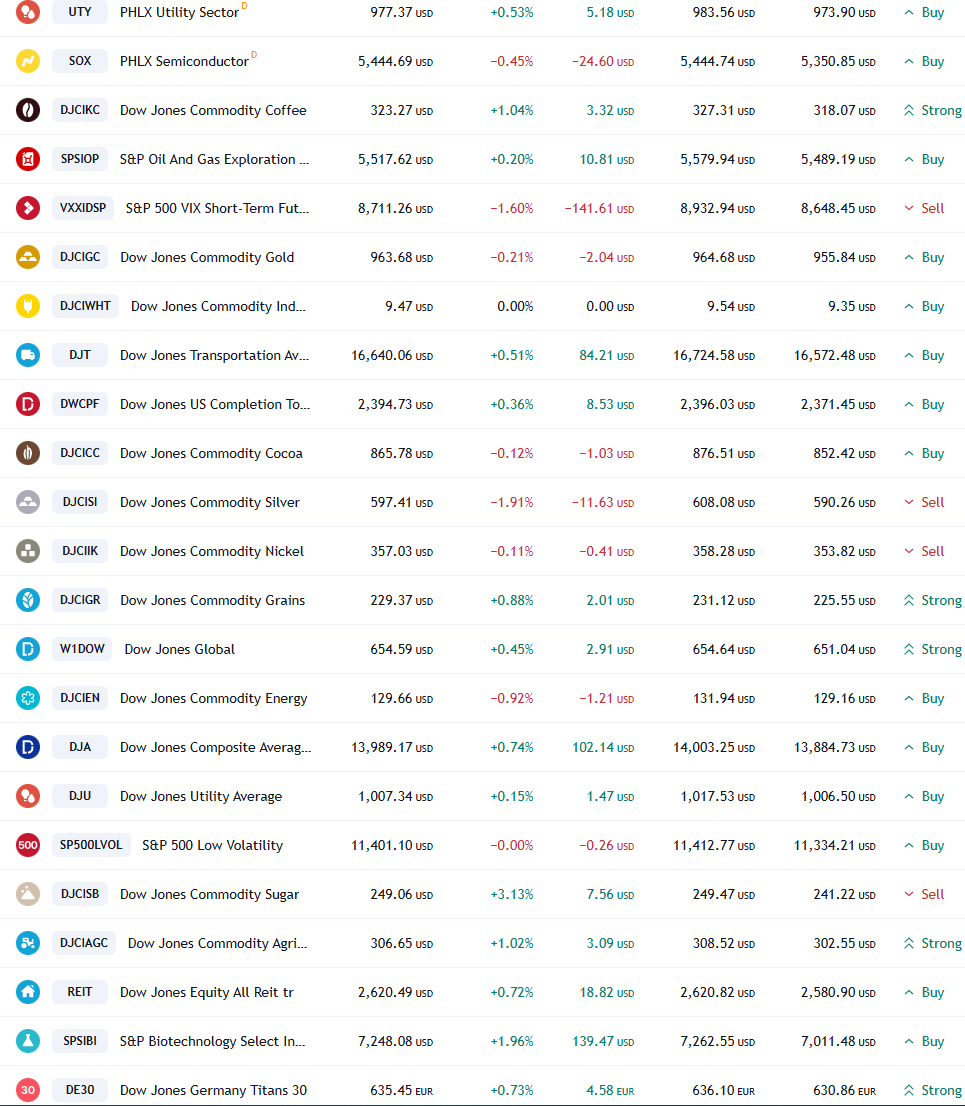
Task: Open the DWCPF ticker badge
Action: click(x=80, y=404)
